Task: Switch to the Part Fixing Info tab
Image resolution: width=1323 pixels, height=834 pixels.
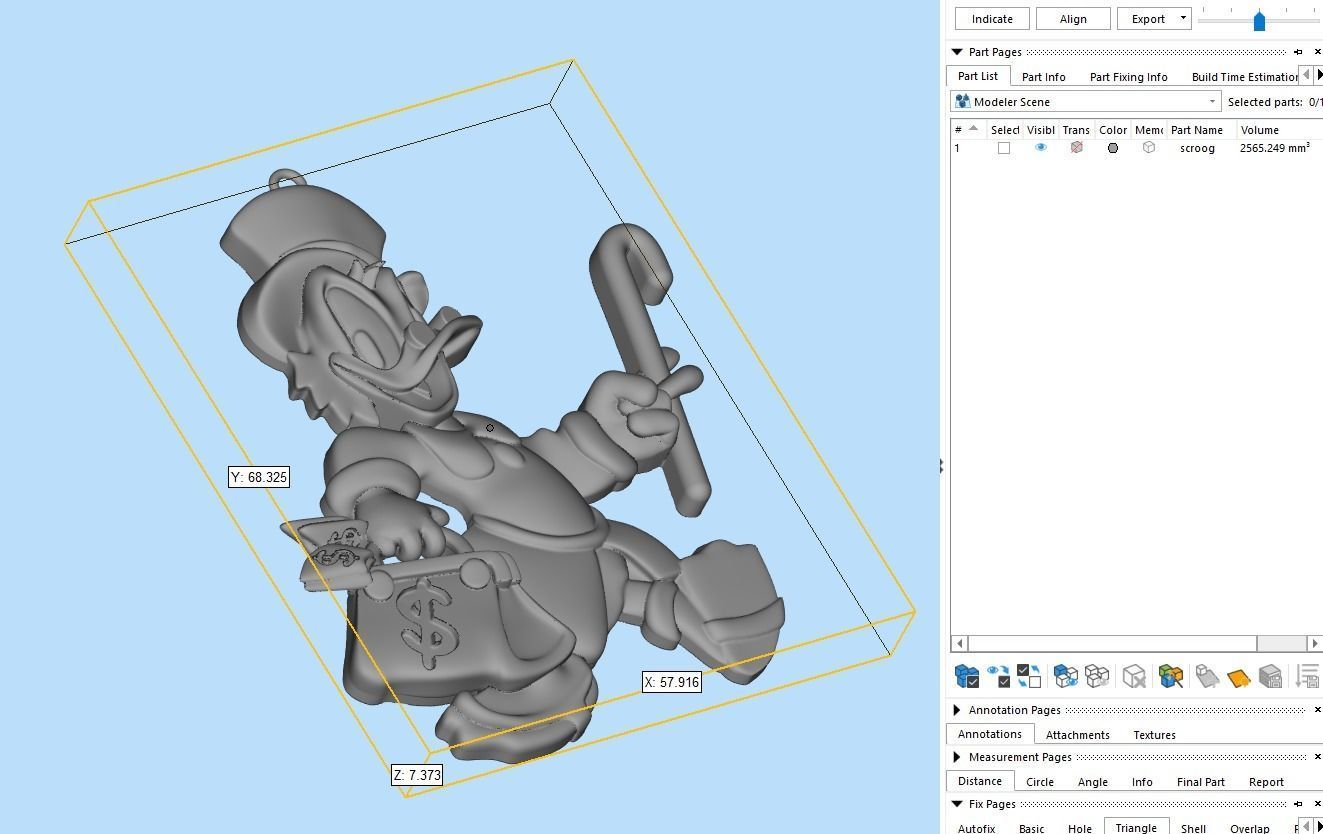Action: 1128,77
